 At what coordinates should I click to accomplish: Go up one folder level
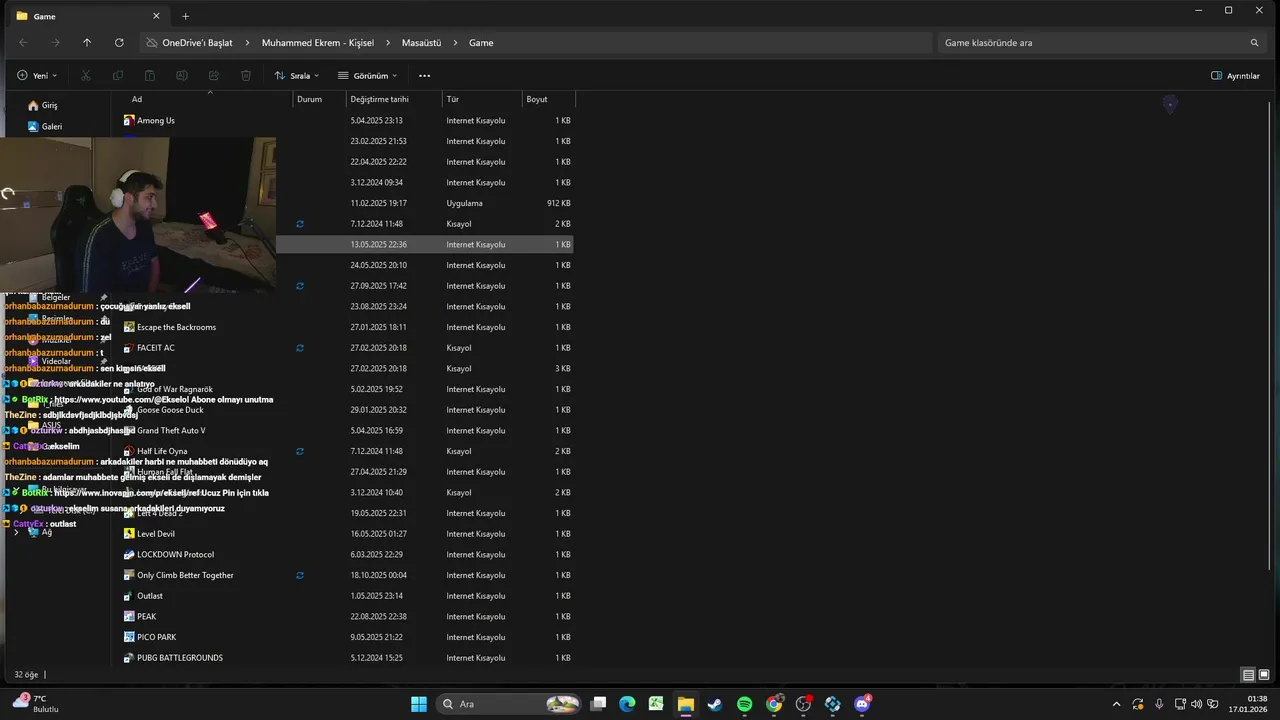[x=87, y=43]
